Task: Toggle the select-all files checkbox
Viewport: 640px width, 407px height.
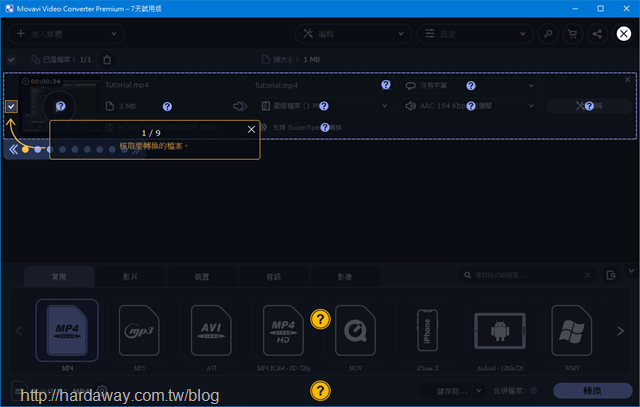Action: 11,60
